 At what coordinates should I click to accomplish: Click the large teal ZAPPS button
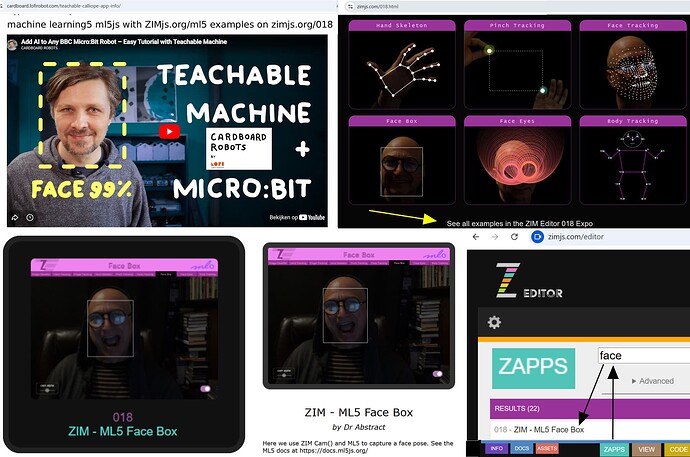coord(533,369)
